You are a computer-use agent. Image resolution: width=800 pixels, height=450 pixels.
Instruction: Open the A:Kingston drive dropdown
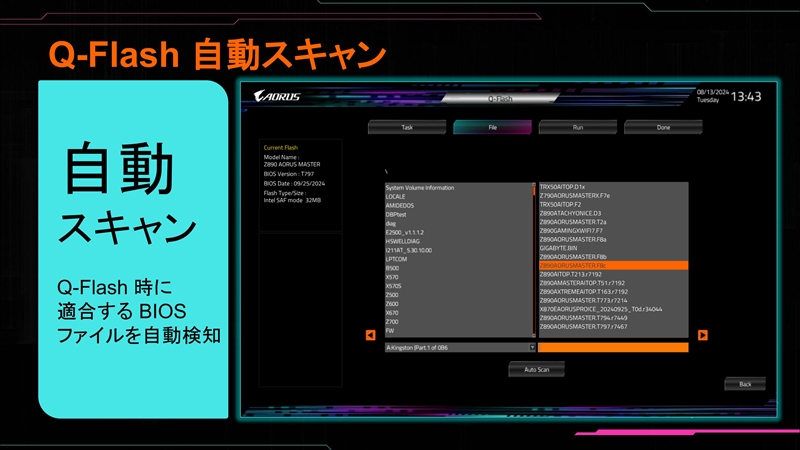[460, 347]
